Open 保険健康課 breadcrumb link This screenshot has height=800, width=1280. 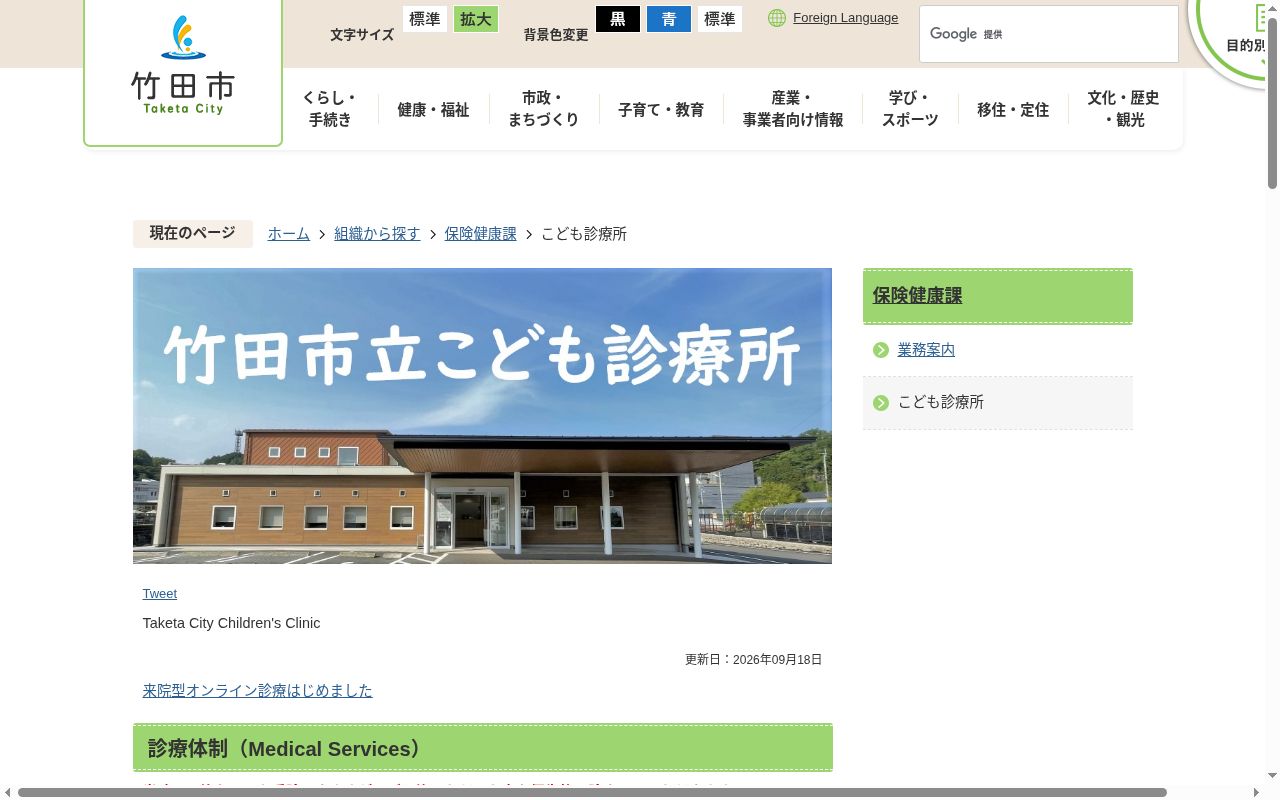point(481,234)
